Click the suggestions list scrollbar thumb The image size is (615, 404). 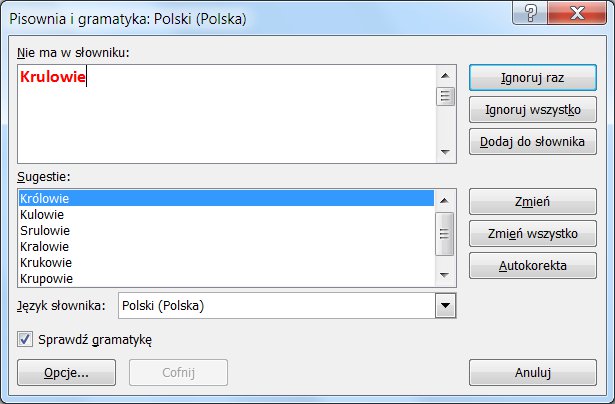tap(444, 234)
